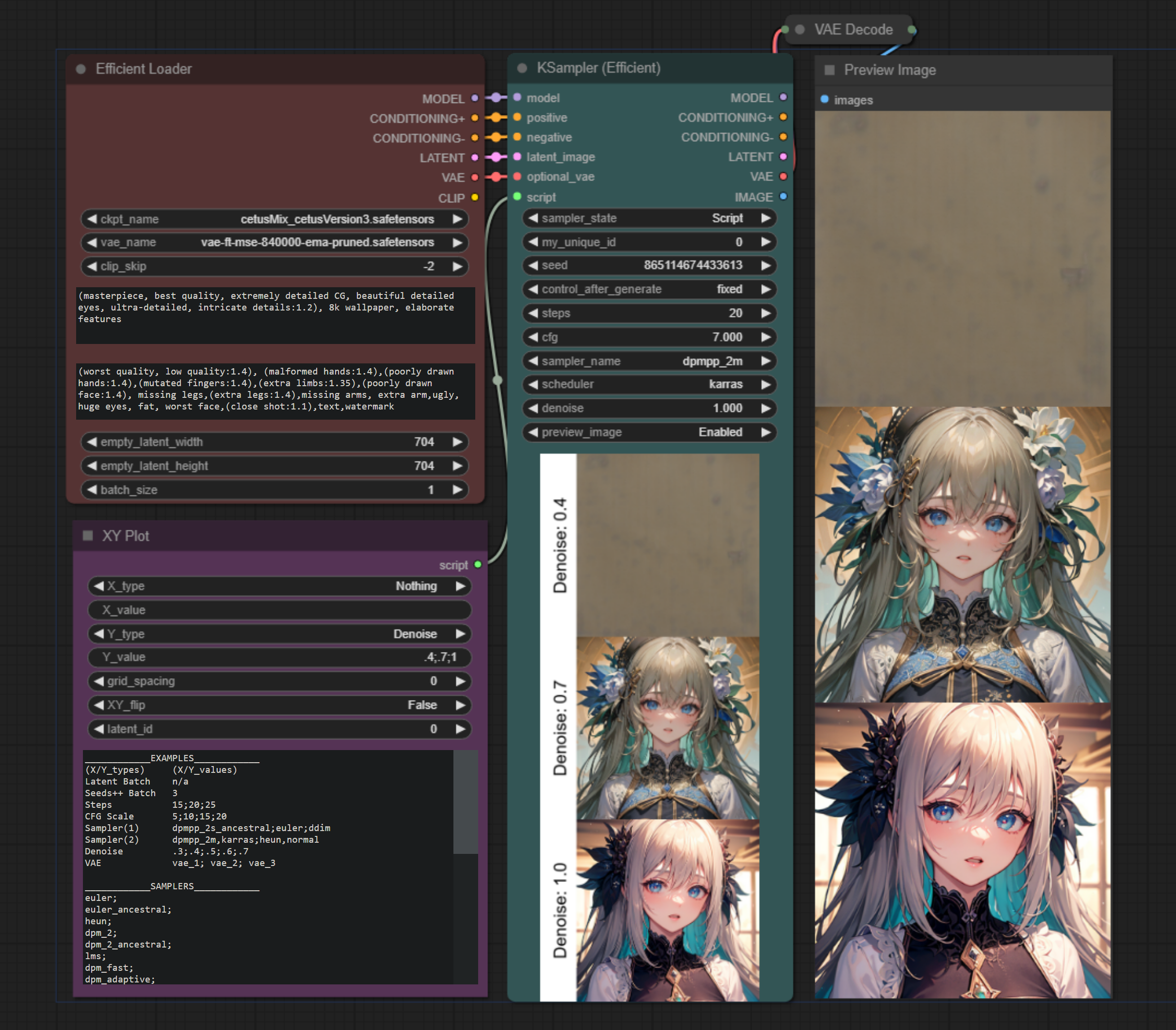Click the XY Plot node collapse square
Image resolution: width=1176 pixels, height=1030 pixels.
(88, 536)
